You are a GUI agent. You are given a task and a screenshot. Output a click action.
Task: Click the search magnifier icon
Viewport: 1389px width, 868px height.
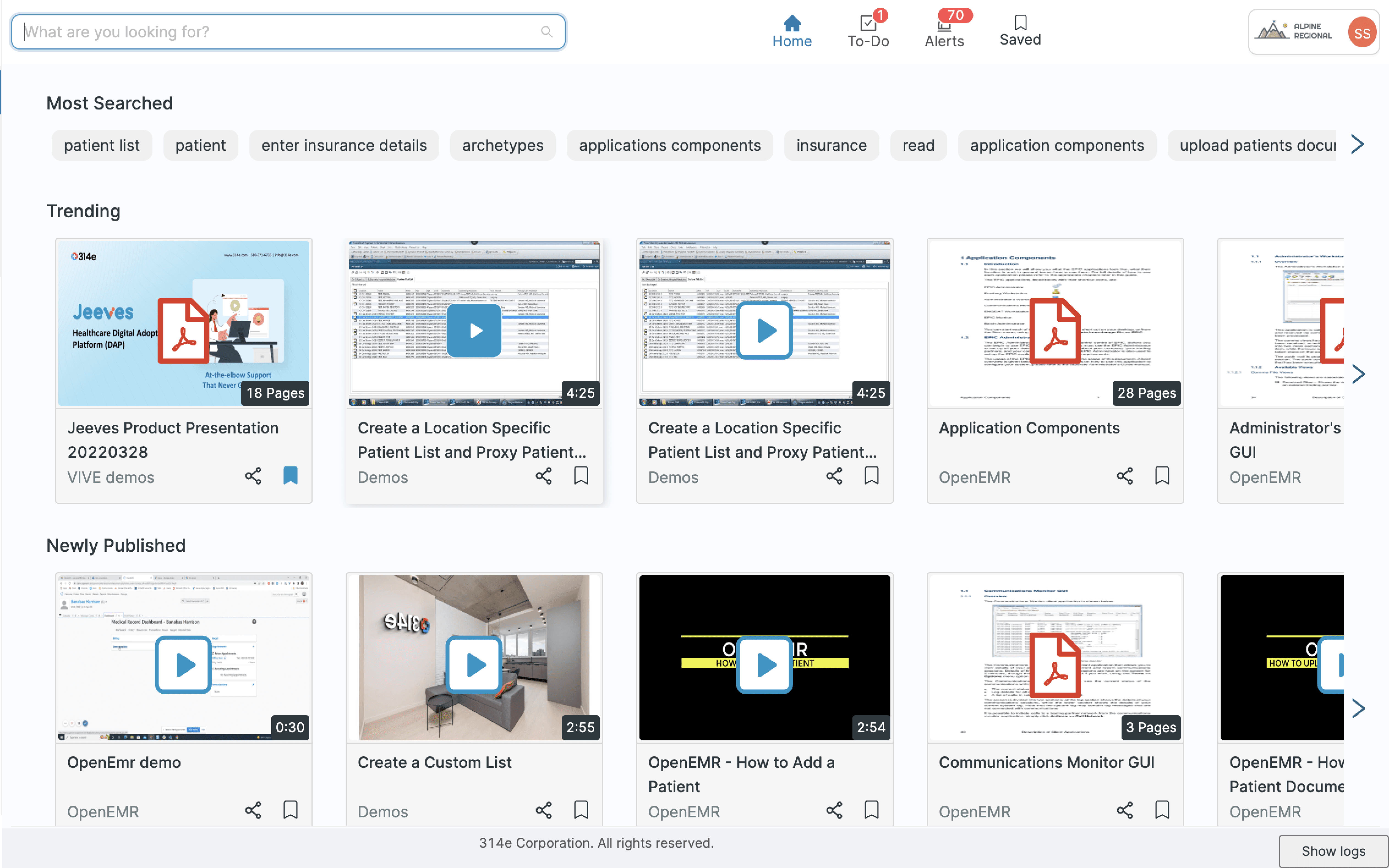click(546, 32)
